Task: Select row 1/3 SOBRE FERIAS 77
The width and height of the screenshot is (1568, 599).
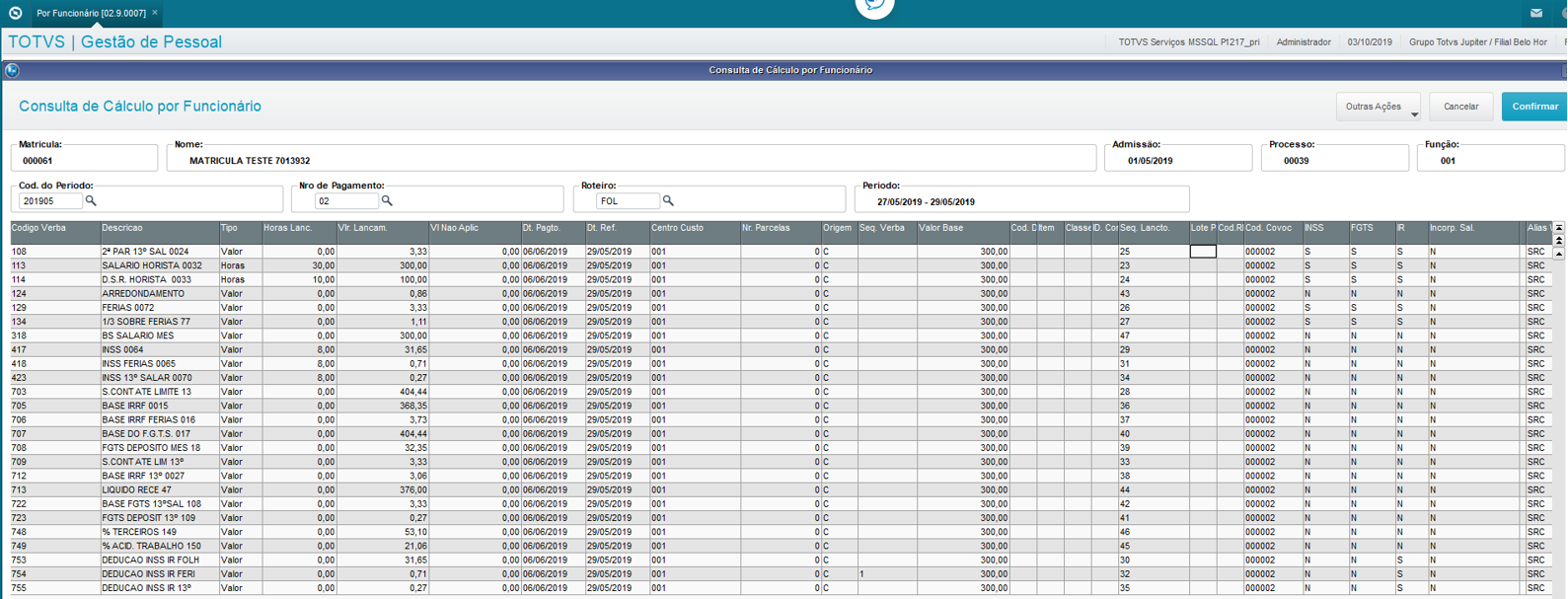Action: 781,322
